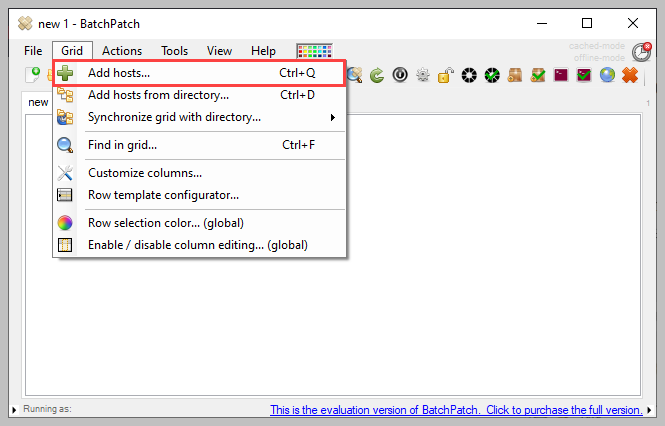665x426 pixels.
Task: Maximize the BatchPatch window
Action: (x=587, y=23)
